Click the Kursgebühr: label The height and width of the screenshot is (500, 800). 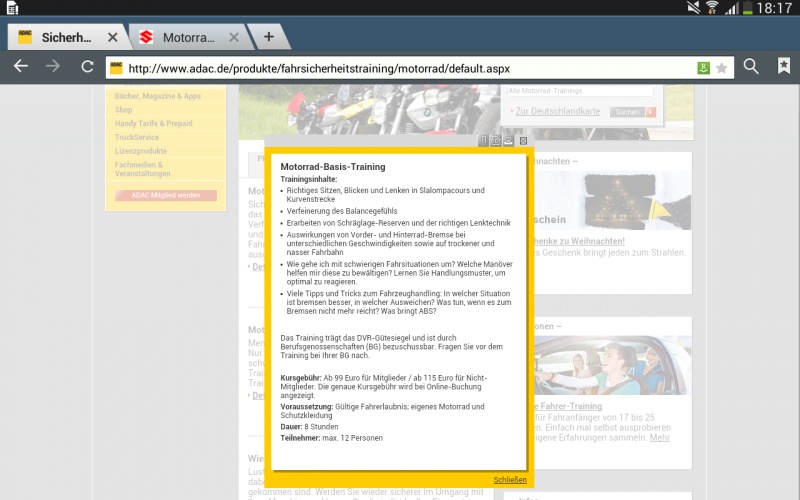(x=301, y=378)
